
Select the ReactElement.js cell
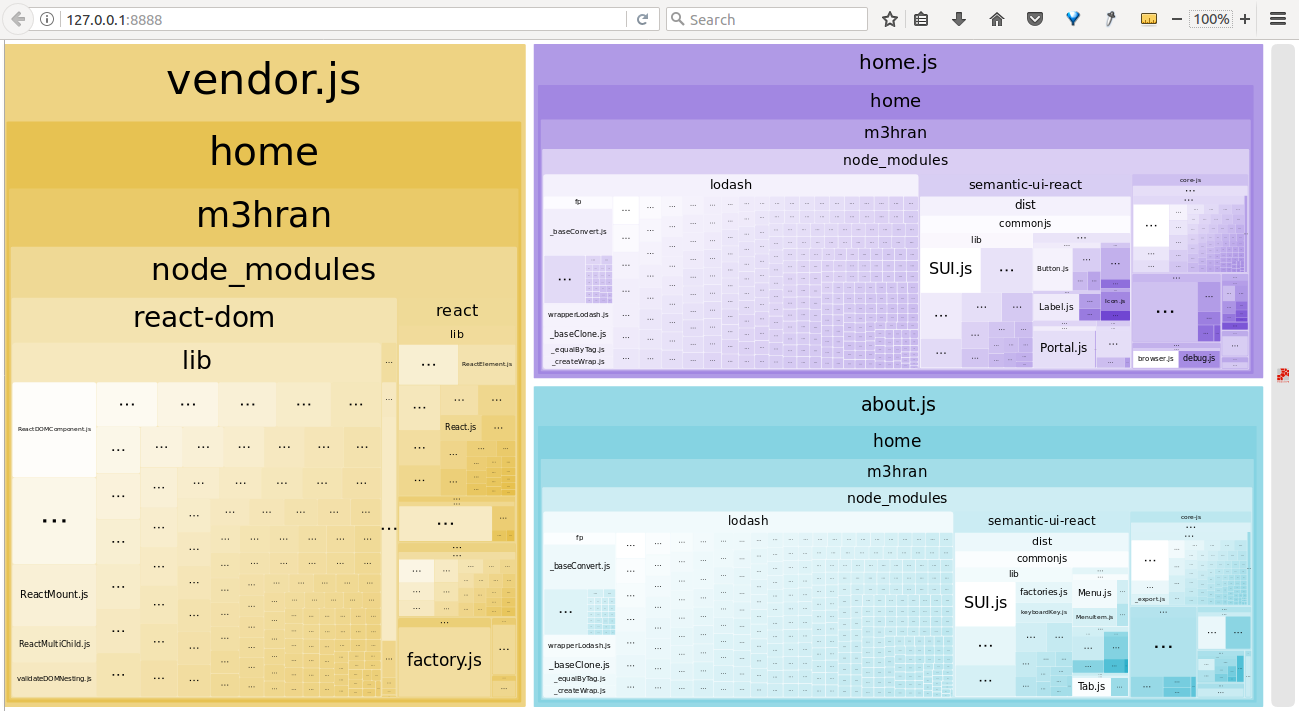(487, 364)
